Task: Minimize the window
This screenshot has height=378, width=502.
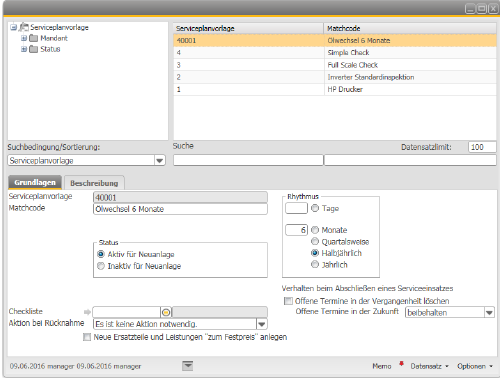Action: [470, 9]
